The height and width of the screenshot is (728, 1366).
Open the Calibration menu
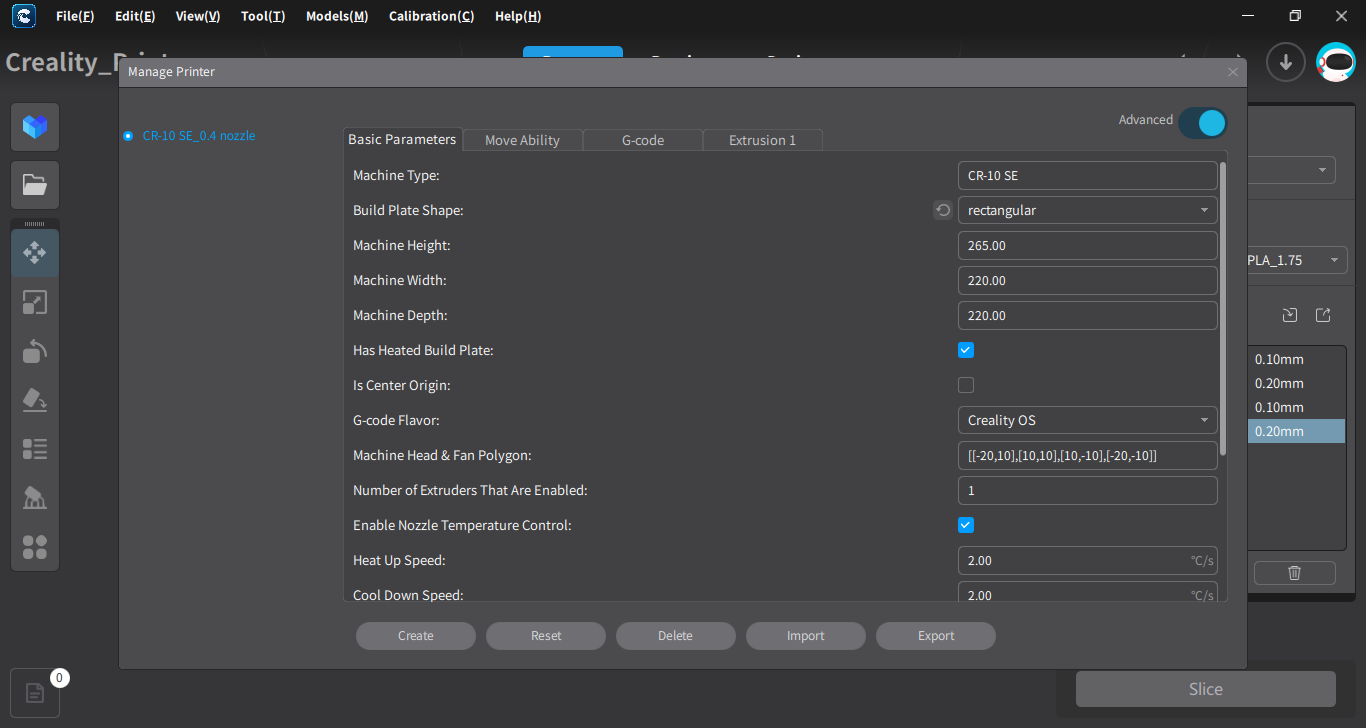[x=432, y=16]
